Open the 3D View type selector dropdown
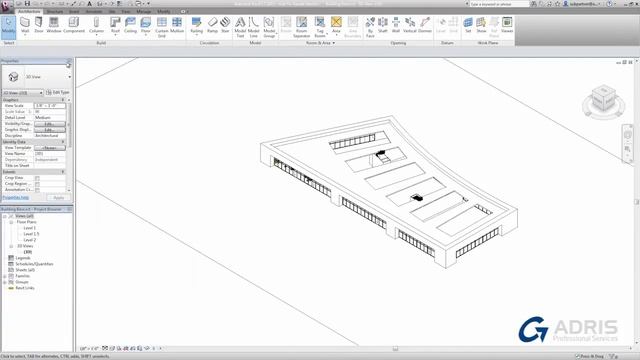Screen dimensions: 640x360 (69, 77)
